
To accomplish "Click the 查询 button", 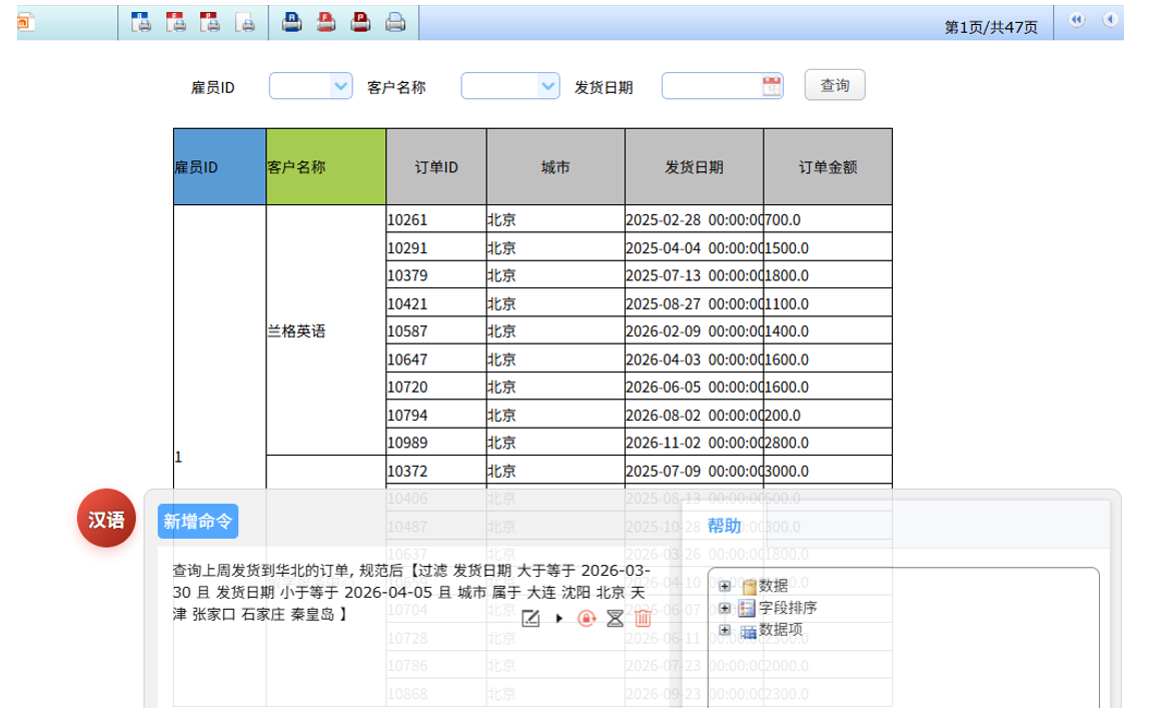I will coord(835,85).
